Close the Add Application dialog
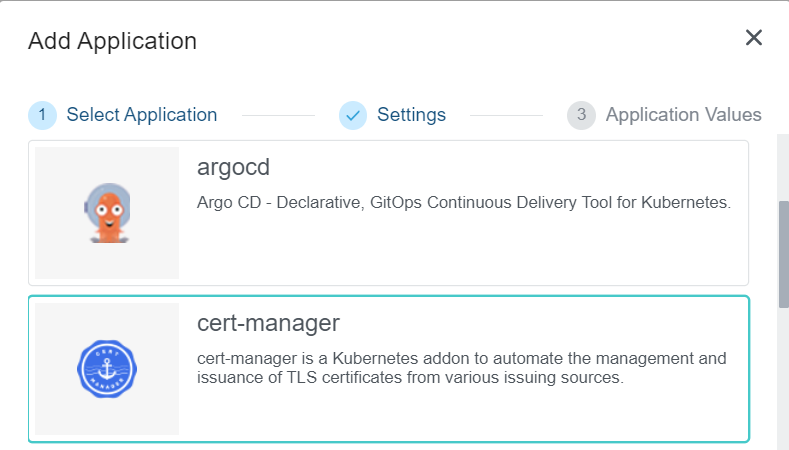 coord(754,38)
